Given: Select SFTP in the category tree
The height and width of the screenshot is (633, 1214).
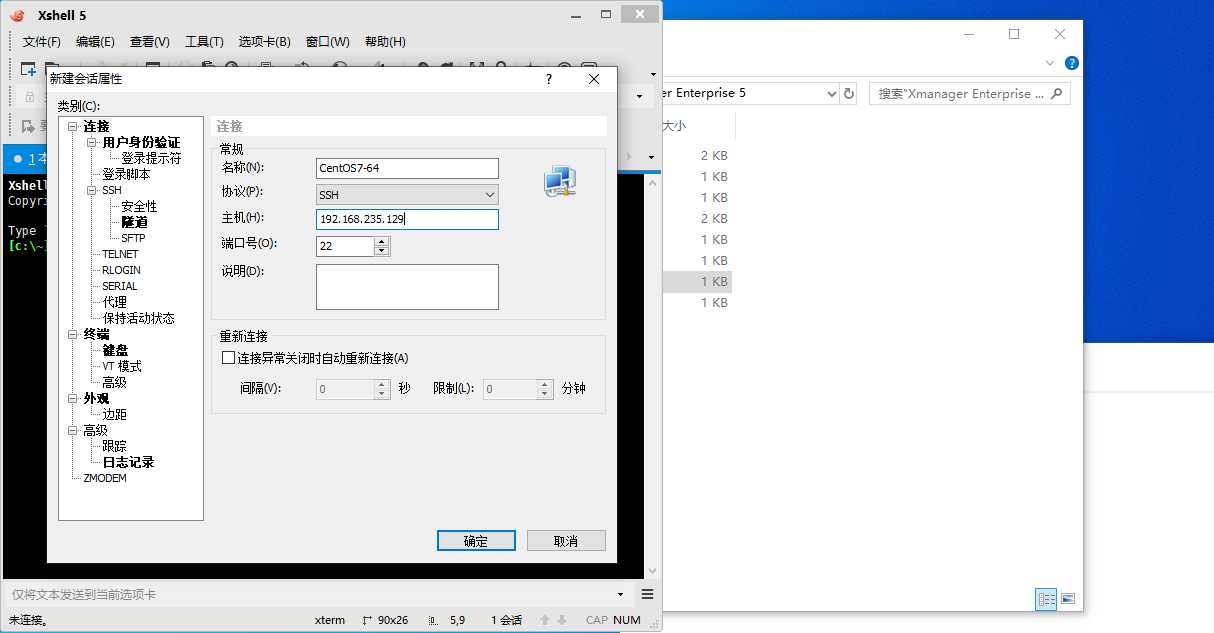Looking at the screenshot, I should (x=133, y=238).
